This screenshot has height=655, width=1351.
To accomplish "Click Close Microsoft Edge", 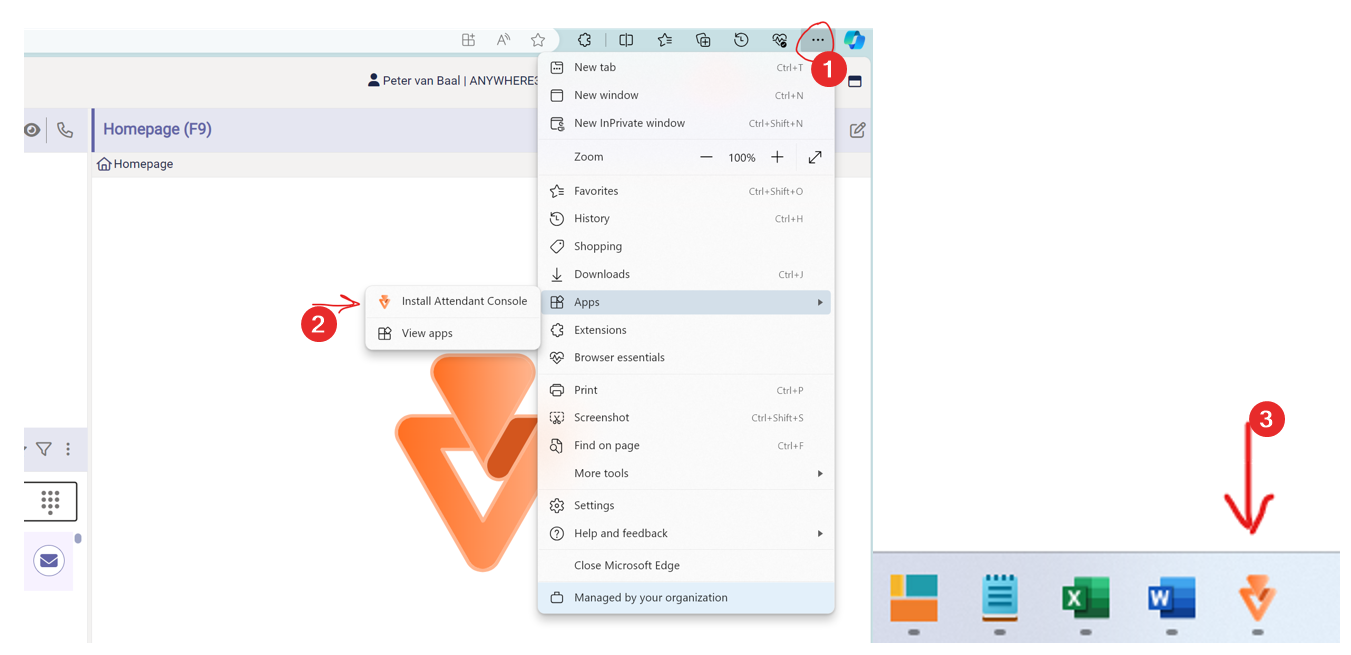I will [626, 565].
